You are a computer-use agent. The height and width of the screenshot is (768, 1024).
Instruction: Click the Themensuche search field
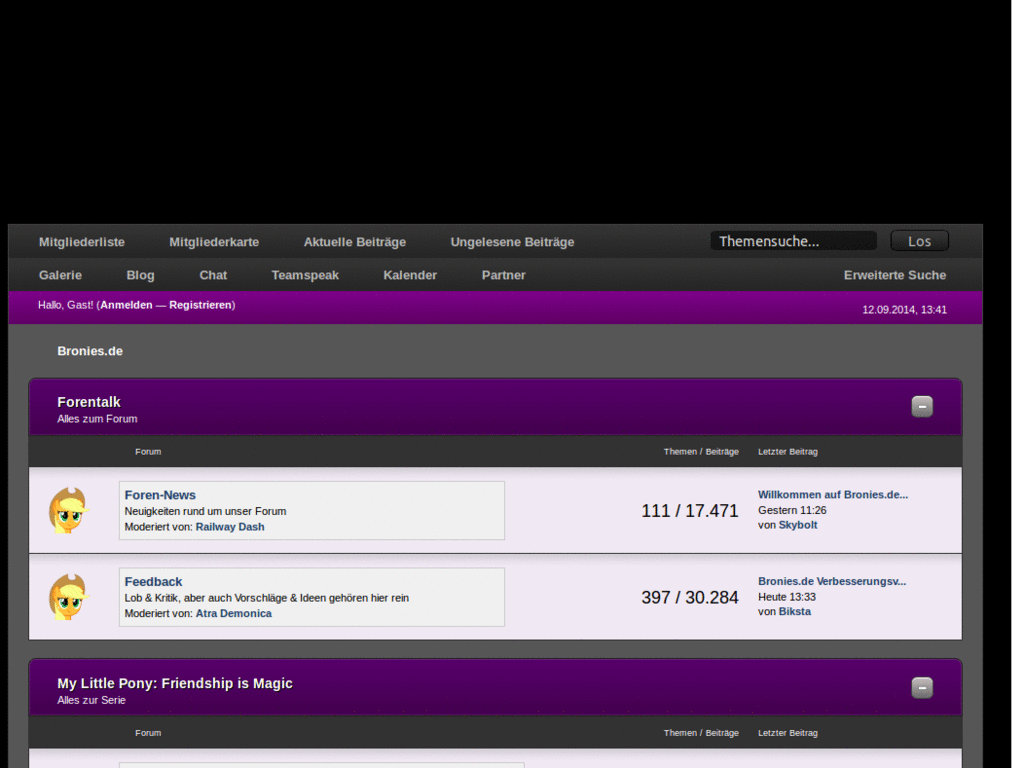(x=792, y=240)
